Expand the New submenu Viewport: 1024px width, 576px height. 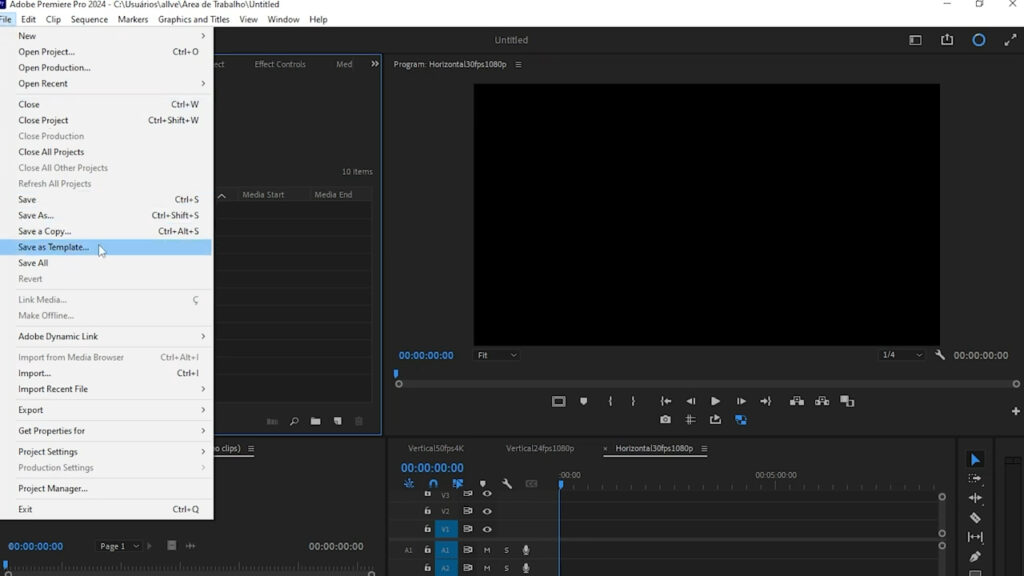pyautogui.click(x=106, y=36)
